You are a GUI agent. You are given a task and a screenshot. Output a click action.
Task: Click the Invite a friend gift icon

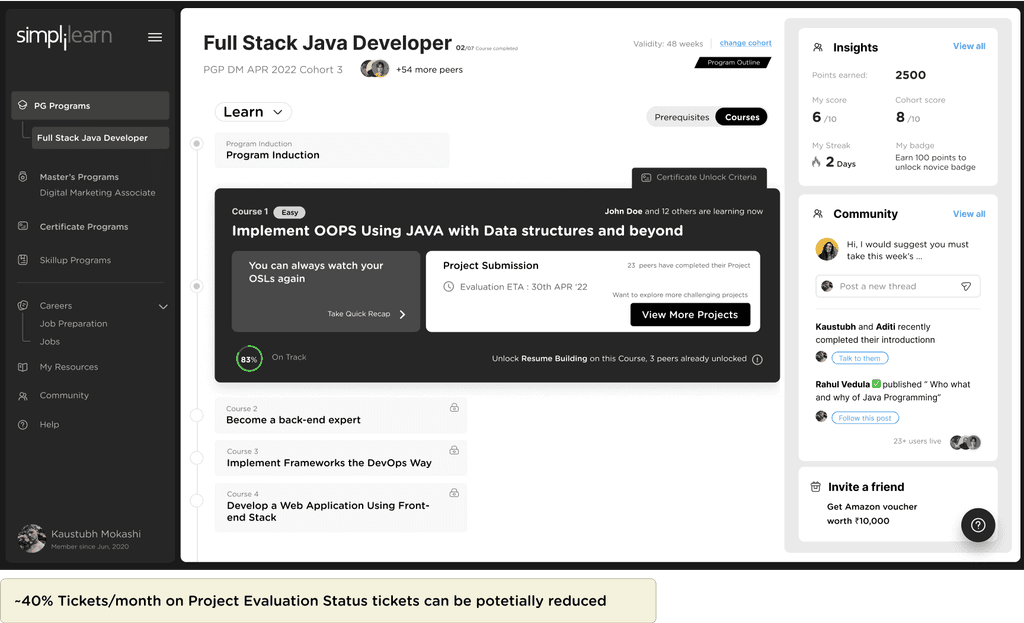click(x=816, y=487)
